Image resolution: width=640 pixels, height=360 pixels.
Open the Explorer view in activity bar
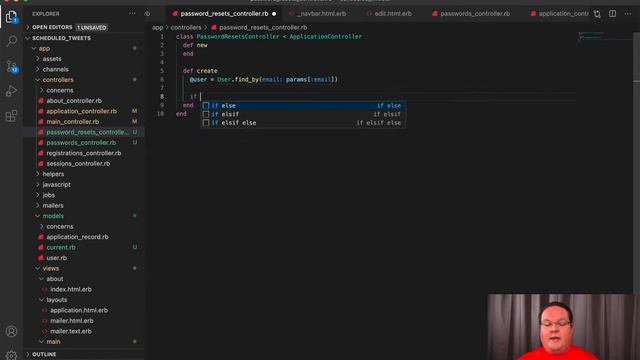pyautogui.click(x=11, y=17)
